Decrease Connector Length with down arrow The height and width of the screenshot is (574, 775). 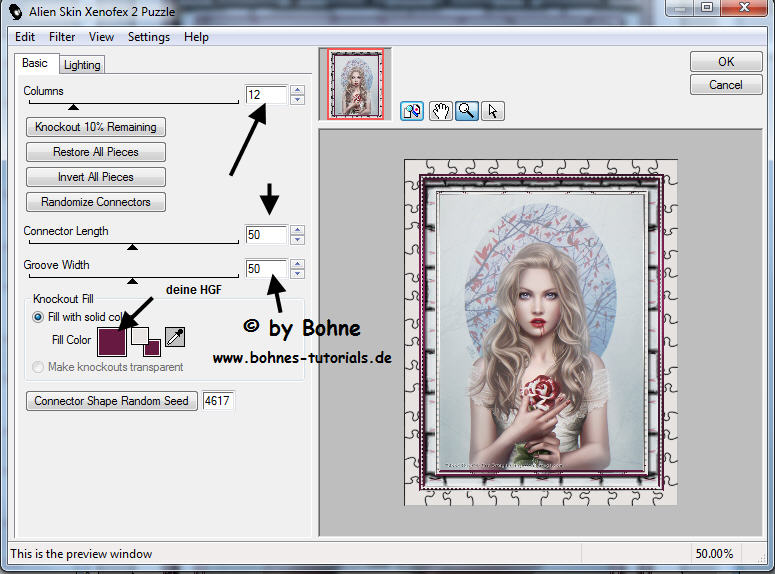pyautogui.click(x=298, y=239)
